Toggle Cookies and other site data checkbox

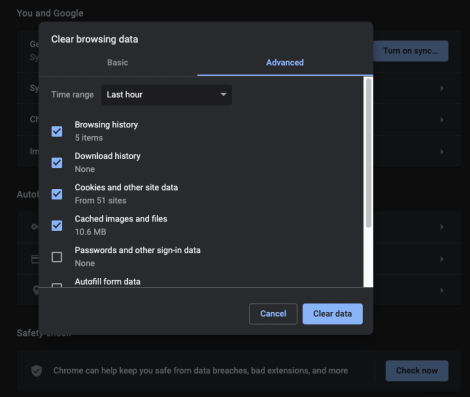[57, 194]
